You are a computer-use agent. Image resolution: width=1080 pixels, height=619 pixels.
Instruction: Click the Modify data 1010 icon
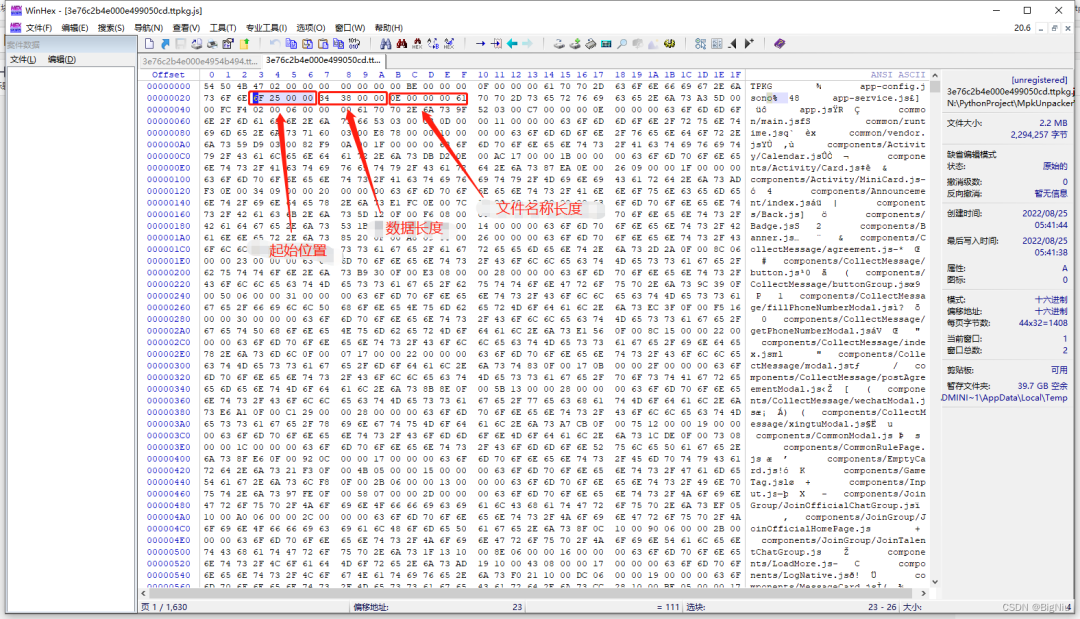point(353,43)
